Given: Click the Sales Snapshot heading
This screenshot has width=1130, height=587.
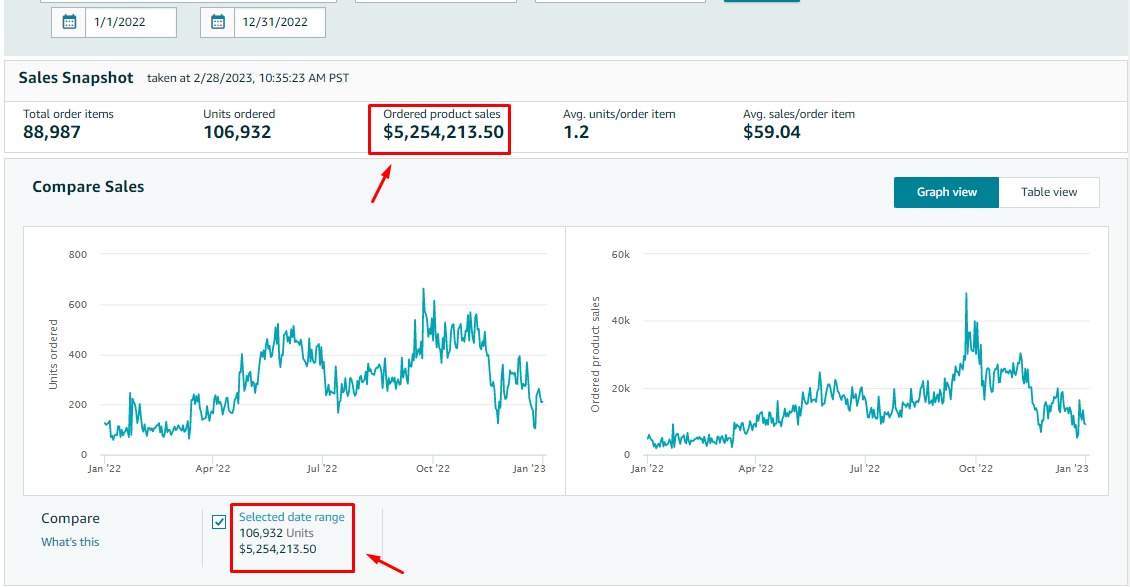Looking at the screenshot, I should pos(76,78).
